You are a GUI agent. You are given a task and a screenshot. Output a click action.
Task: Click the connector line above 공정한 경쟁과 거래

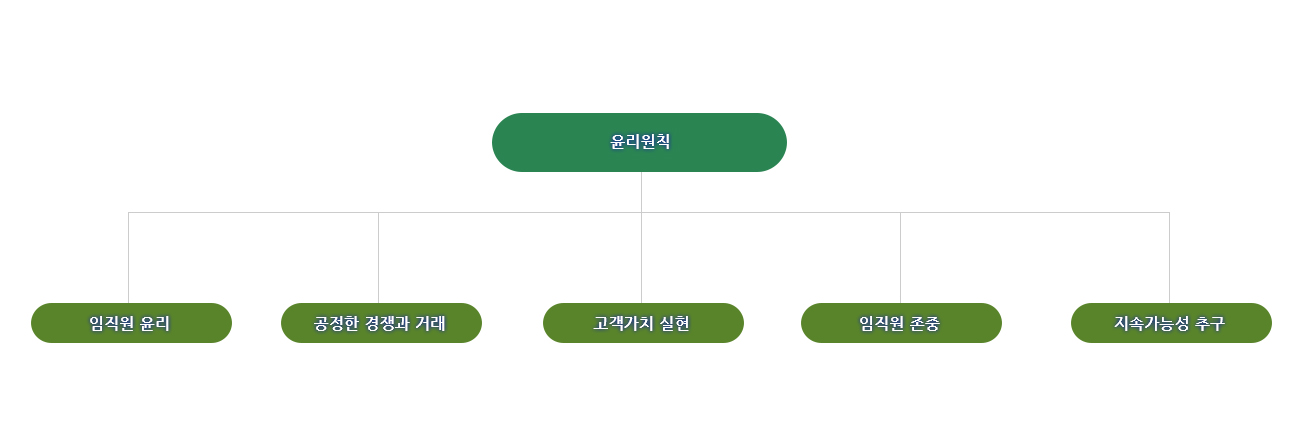(x=378, y=258)
